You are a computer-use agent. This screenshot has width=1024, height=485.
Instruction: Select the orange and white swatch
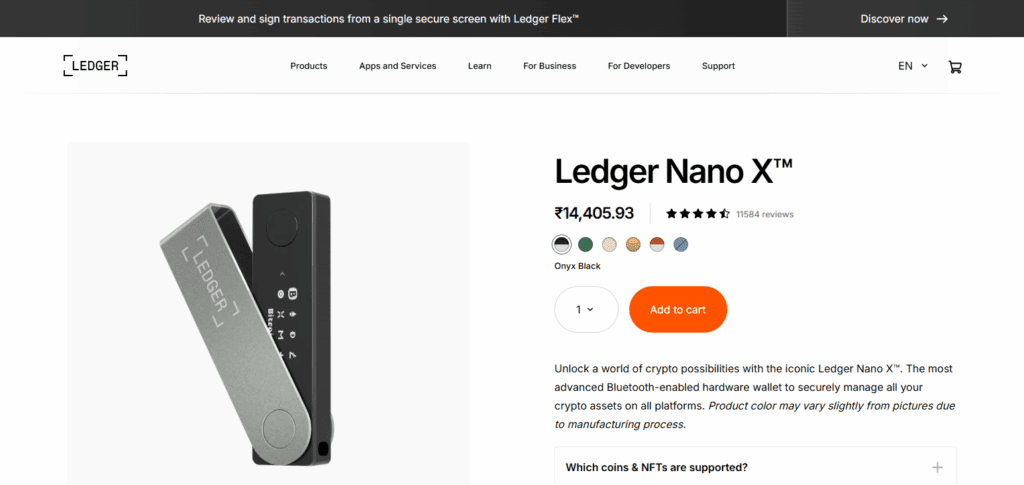coord(657,244)
